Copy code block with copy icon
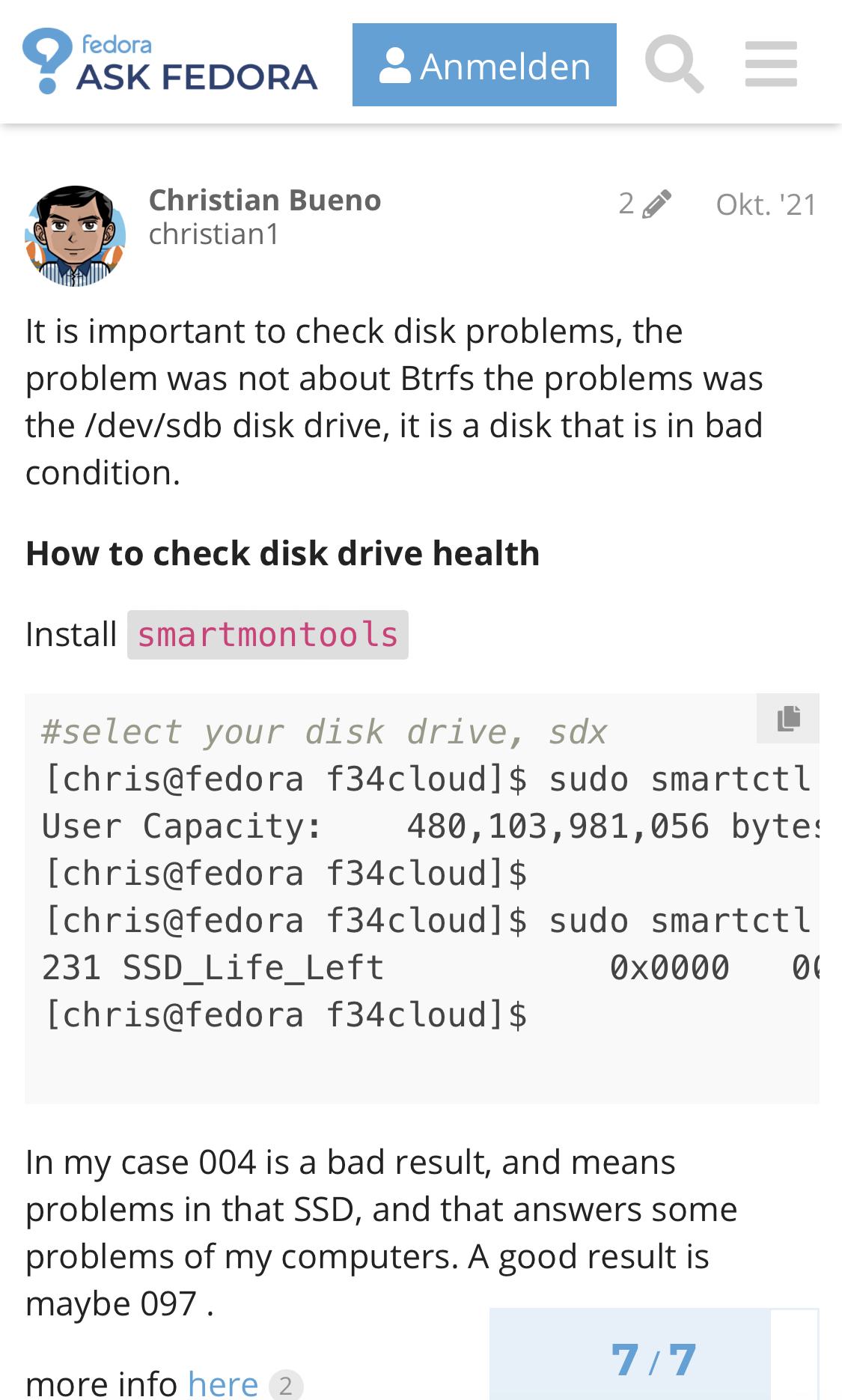 (x=788, y=718)
